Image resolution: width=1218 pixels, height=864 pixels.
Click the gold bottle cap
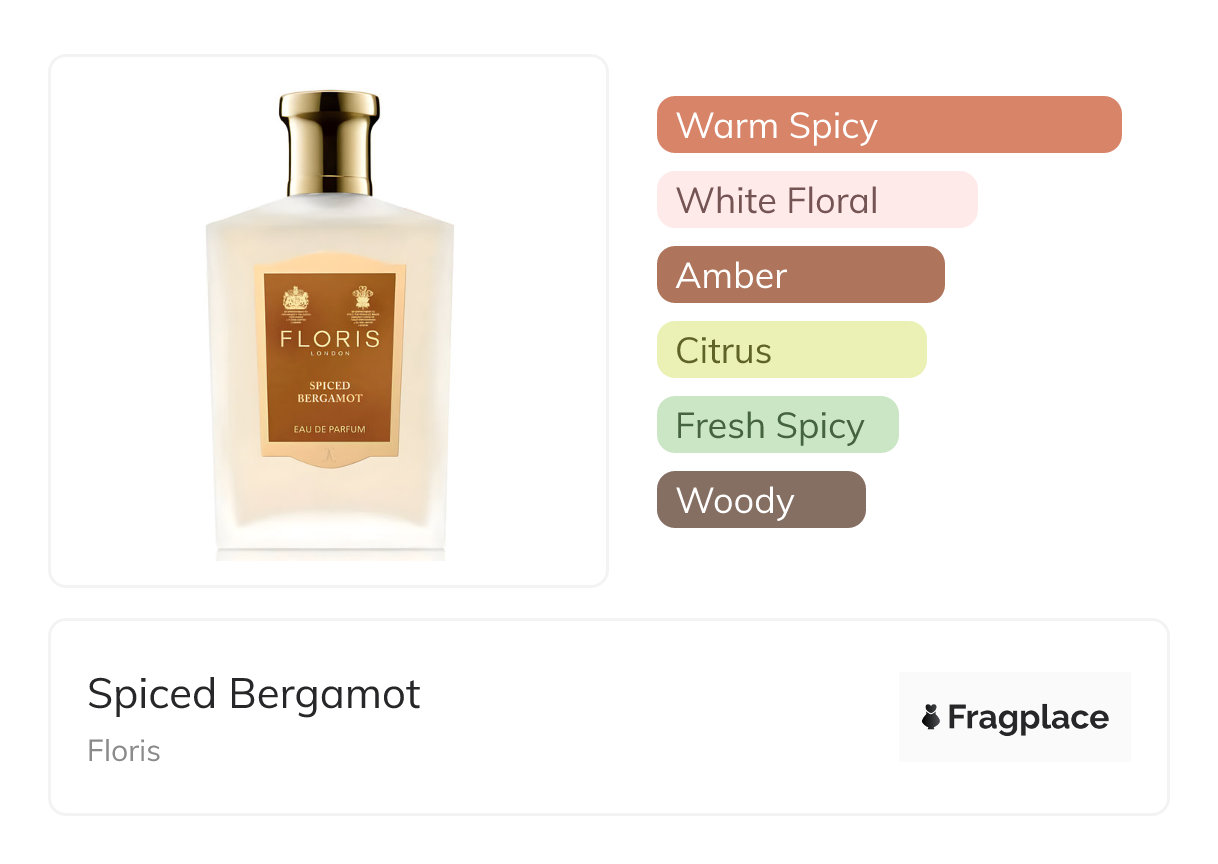pos(329,142)
